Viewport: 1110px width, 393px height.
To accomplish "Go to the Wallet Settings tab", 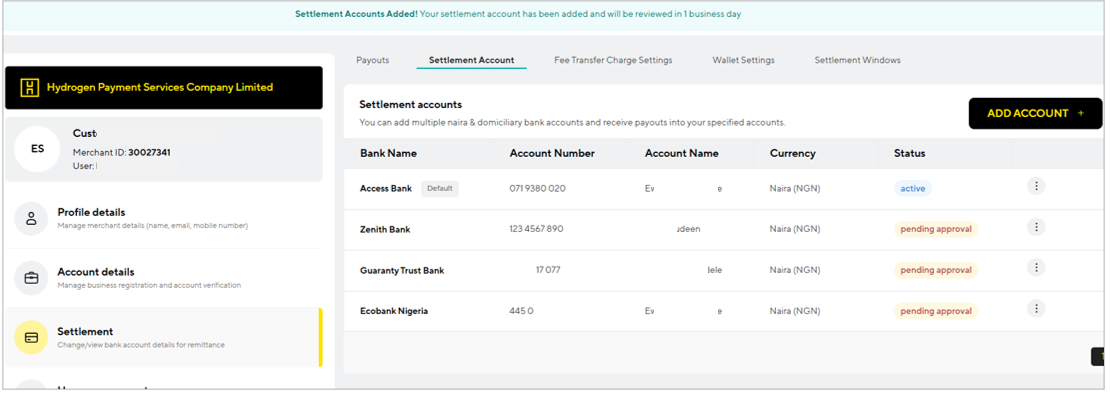I will 743,60.
